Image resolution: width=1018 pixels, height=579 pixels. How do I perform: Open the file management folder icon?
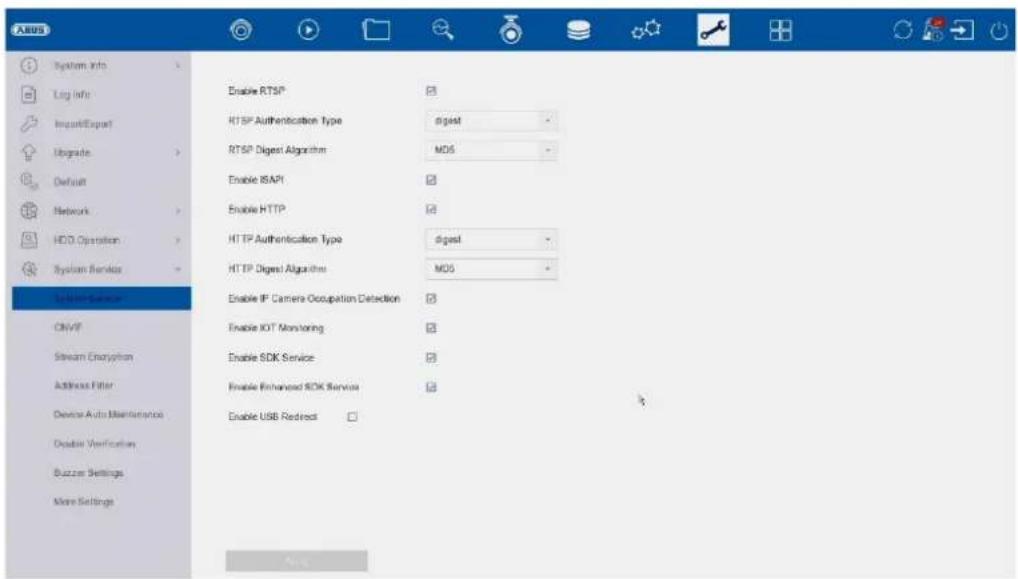tap(377, 30)
